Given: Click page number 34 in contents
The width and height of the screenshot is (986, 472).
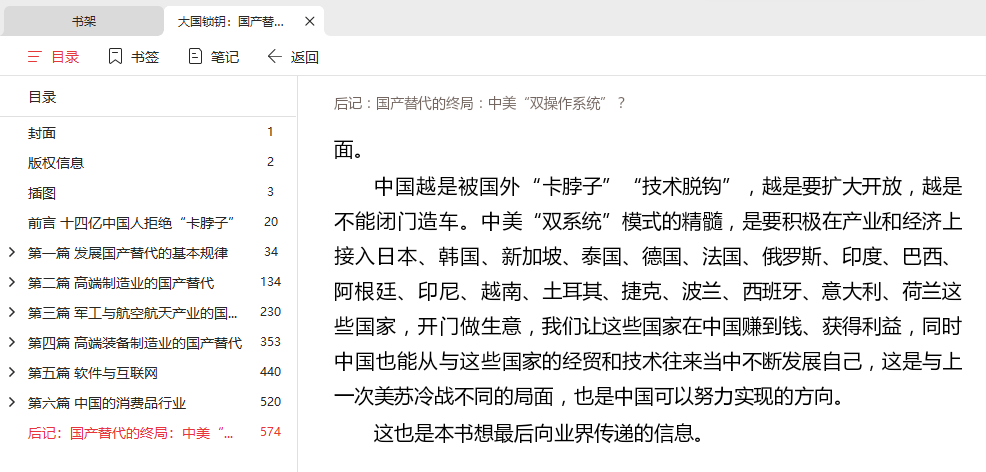Looking at the screenshot, I should (x=271, y=251).
